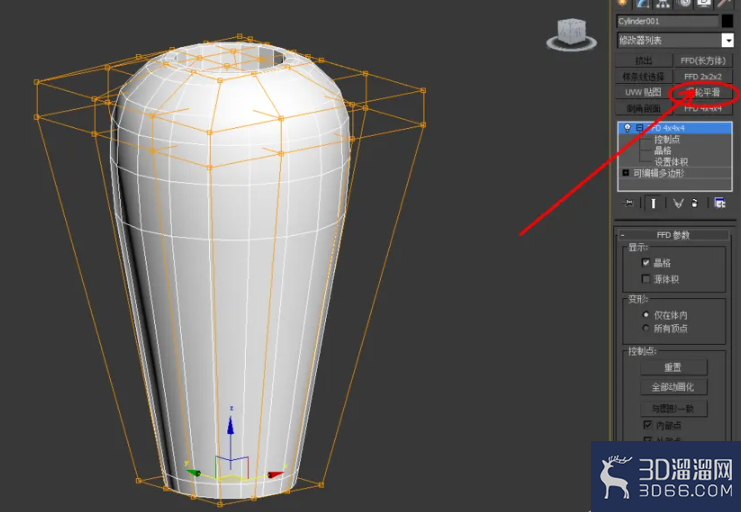Select 控制点 sub-object level
The width and height of the screenshot is (741, 512).
tap(667, 139)
